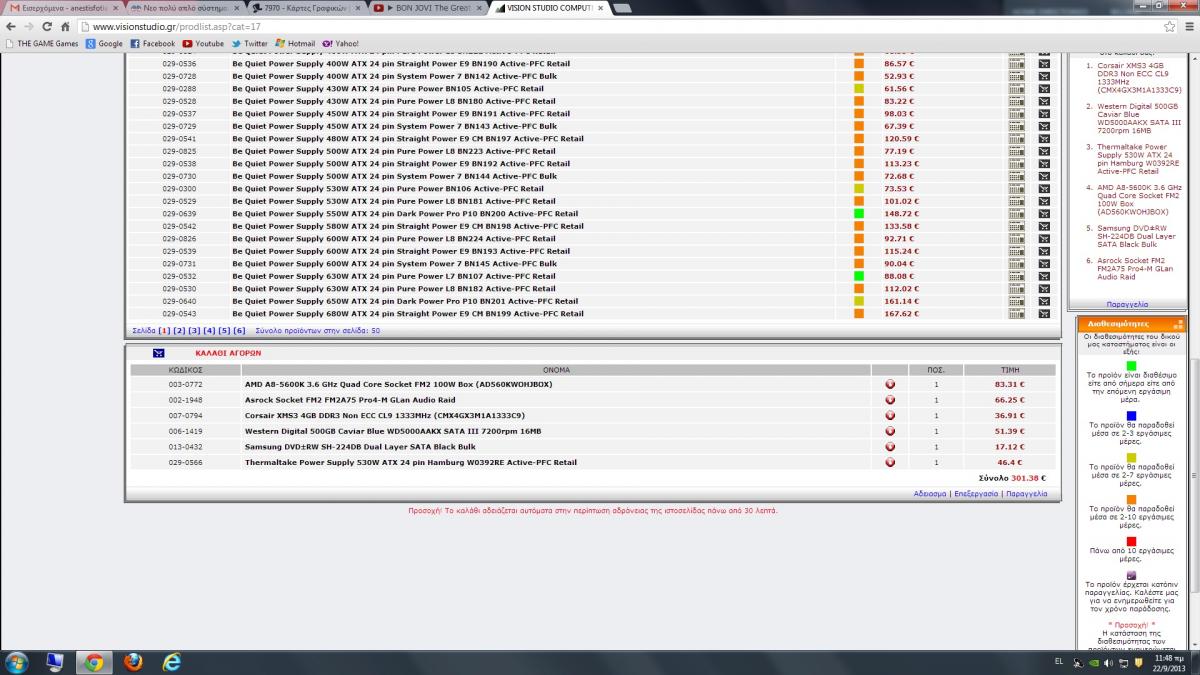Remove the Corsair XMS3 4GB from the basket
This screenshot has width=1200, height=675.
click(890, 416)
